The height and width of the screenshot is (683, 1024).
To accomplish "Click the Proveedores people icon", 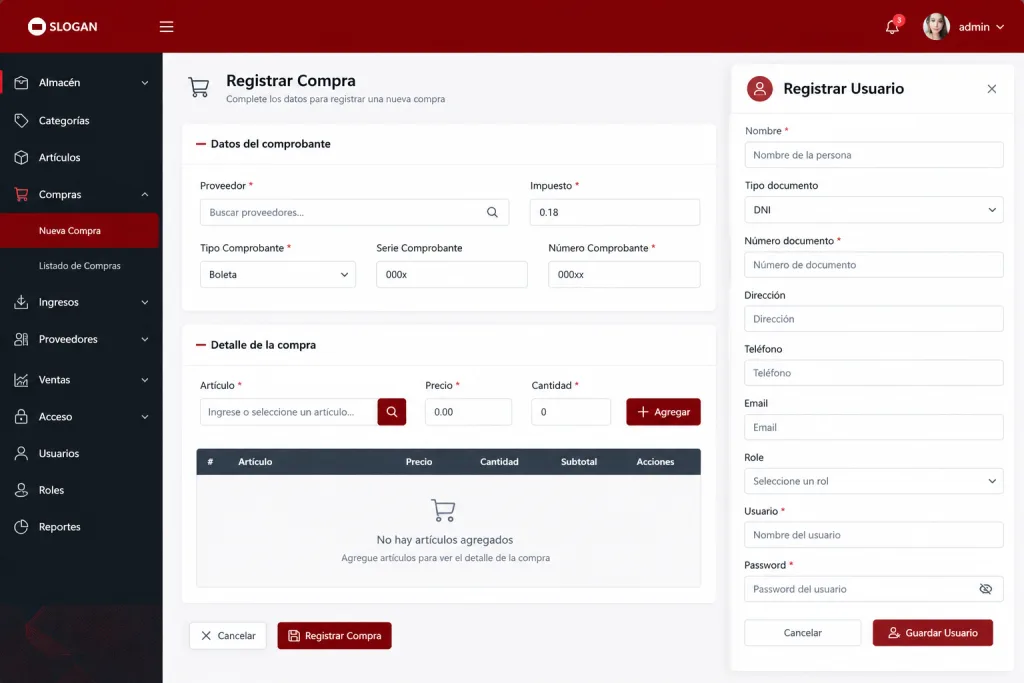I will pos(22,339).
